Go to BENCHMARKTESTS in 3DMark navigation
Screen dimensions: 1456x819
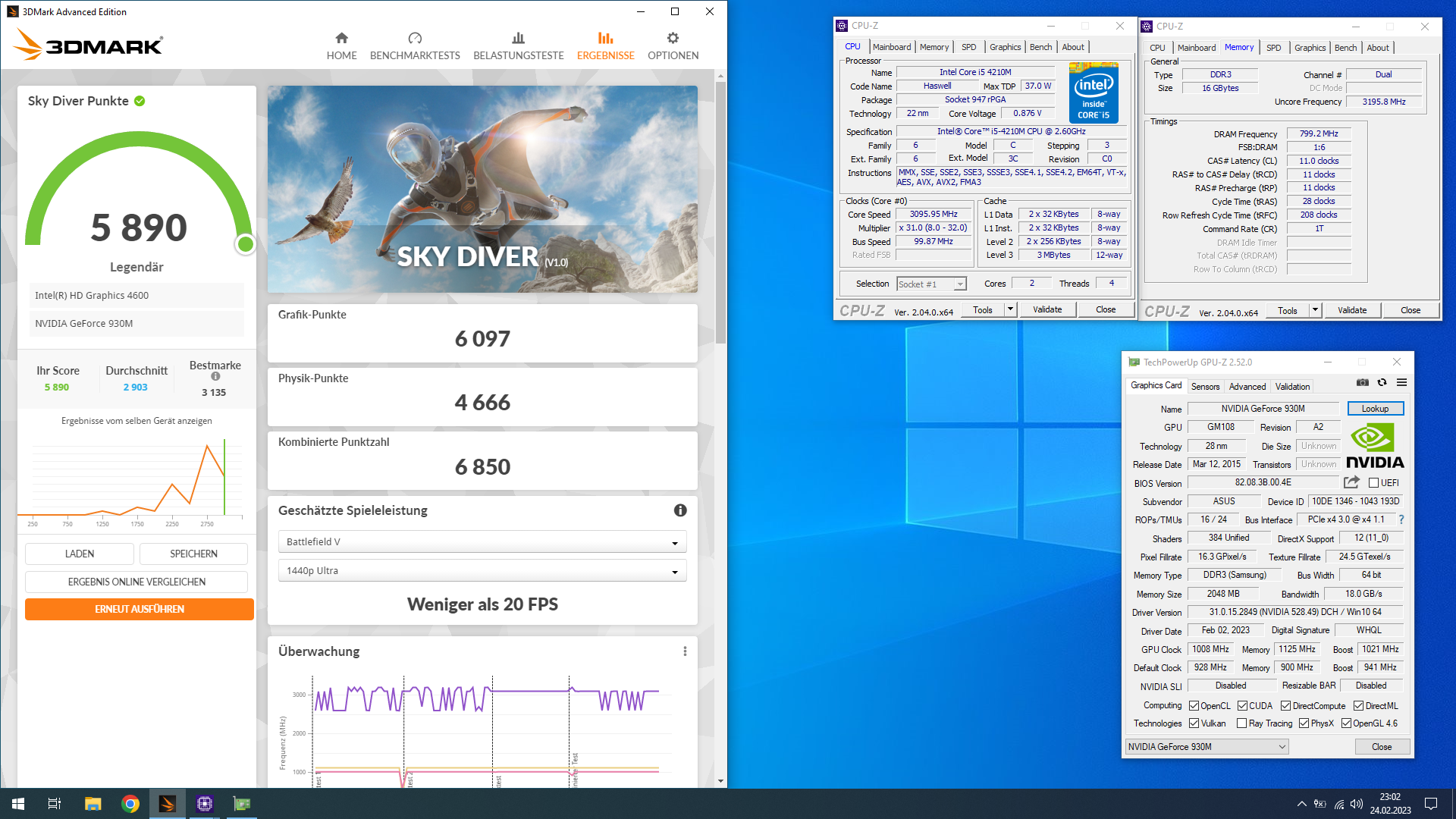click(x=415, y=46)
